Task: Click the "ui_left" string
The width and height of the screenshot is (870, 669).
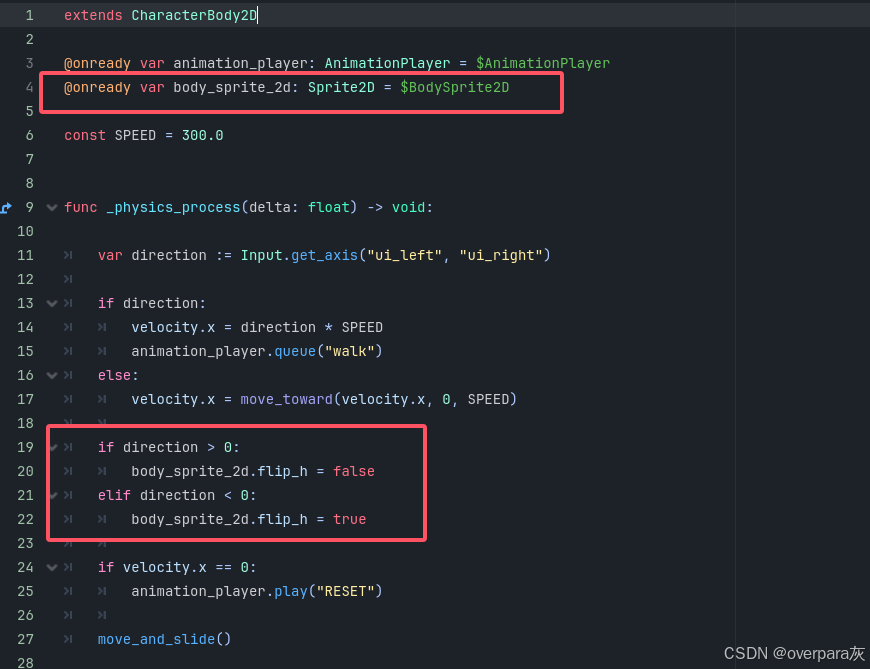Action: (x=404, y=255)
